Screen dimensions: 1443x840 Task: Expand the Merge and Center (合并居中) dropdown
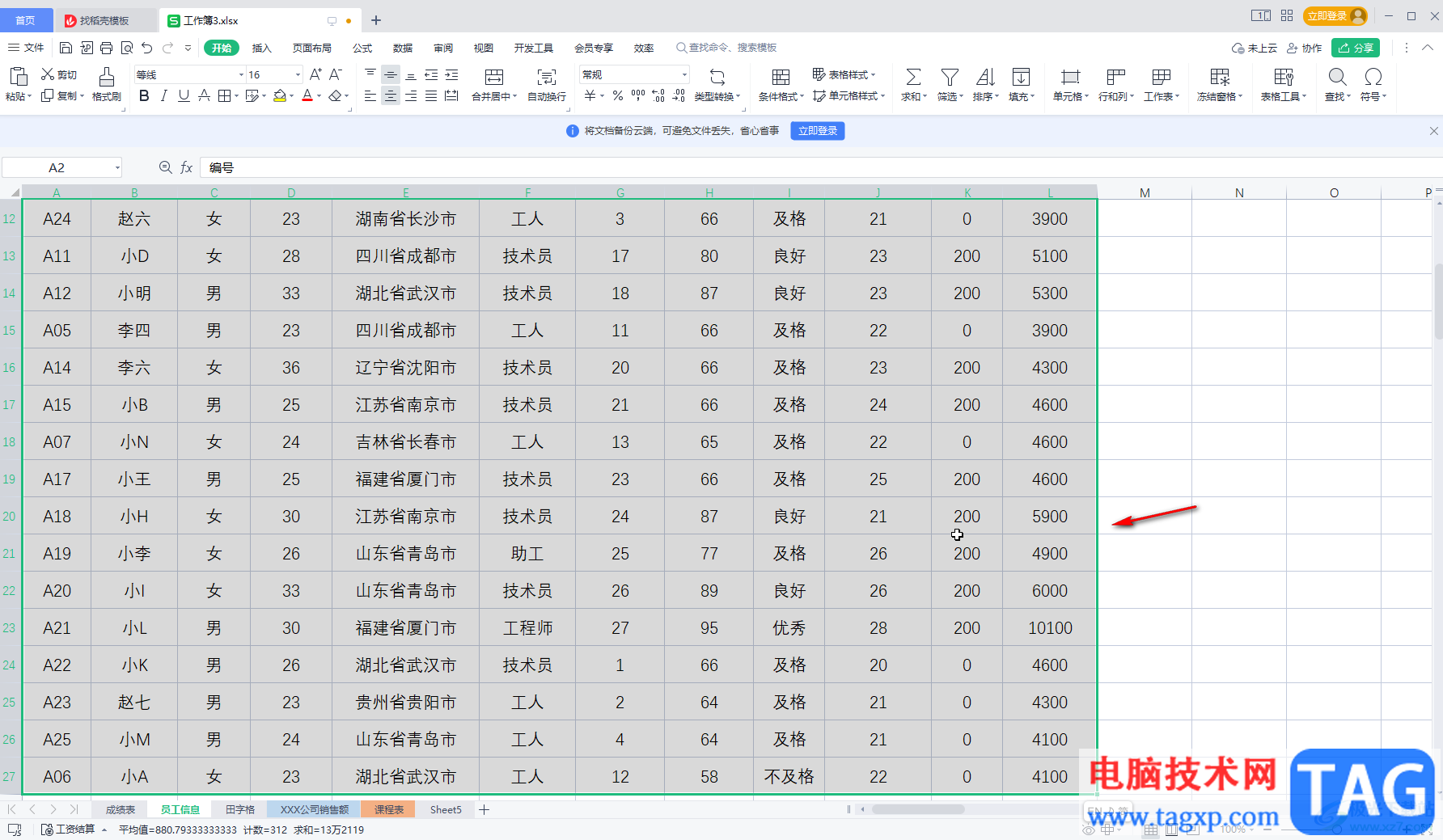pyautogui.click(x=514, y=97)
